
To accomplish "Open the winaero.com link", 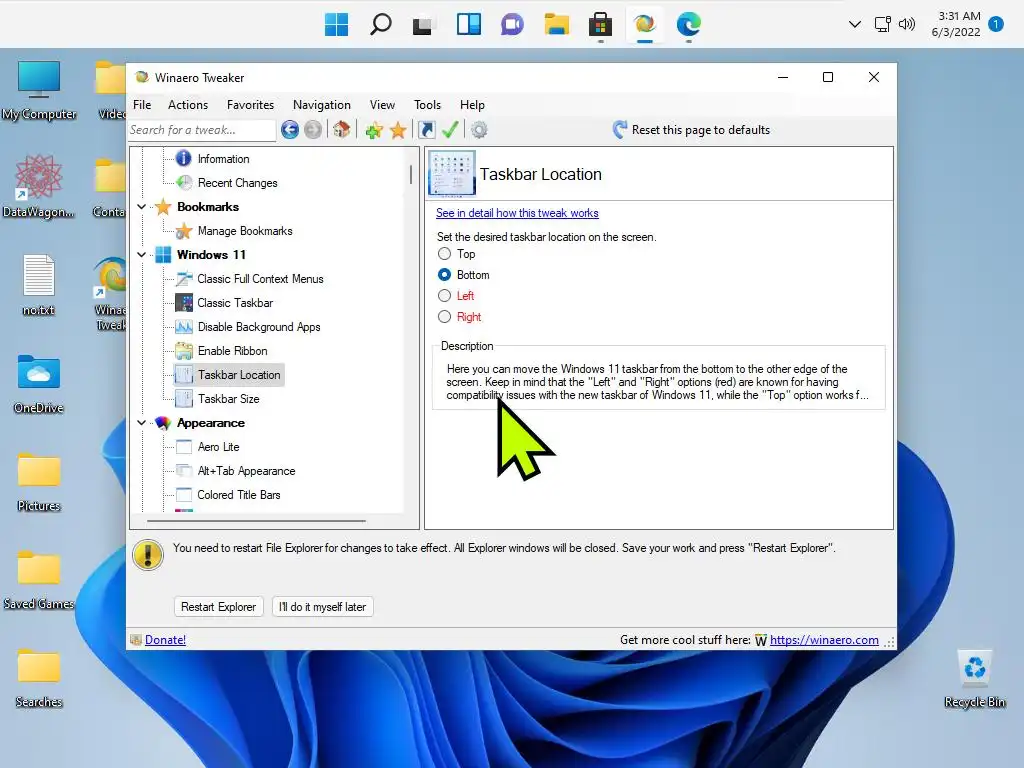I will click(x=824, y=640).
